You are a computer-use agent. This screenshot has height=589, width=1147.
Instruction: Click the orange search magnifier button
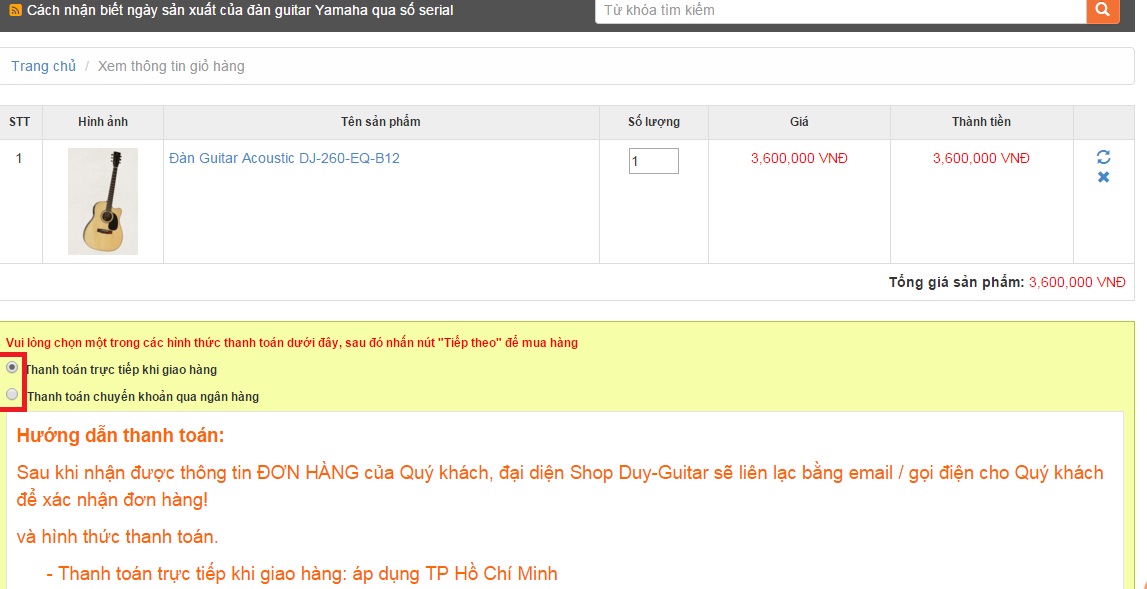pos(1102,10)
